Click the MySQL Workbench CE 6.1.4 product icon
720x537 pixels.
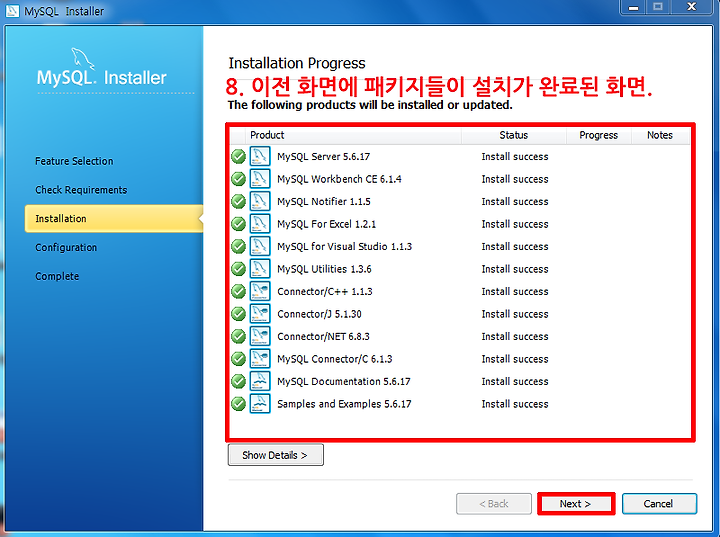click(x=260, y=179)
